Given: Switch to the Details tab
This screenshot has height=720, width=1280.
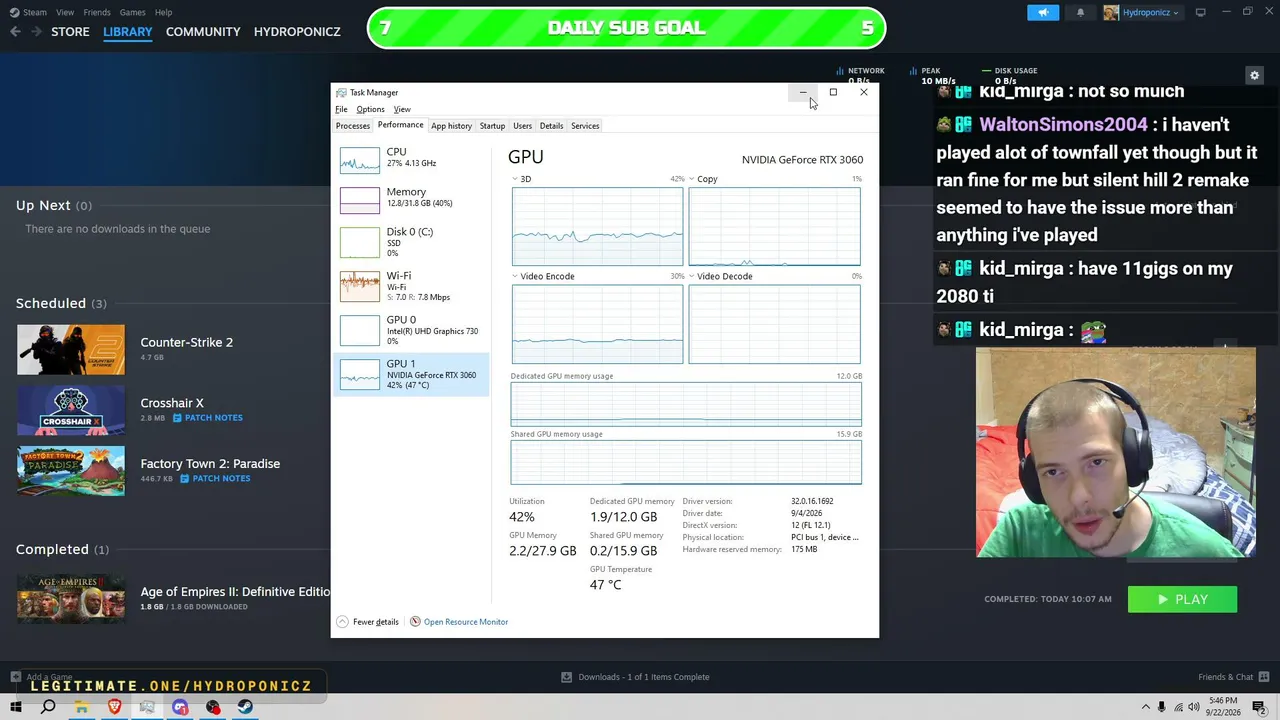Looking at the screenshot, I should (x=551, y=126).
